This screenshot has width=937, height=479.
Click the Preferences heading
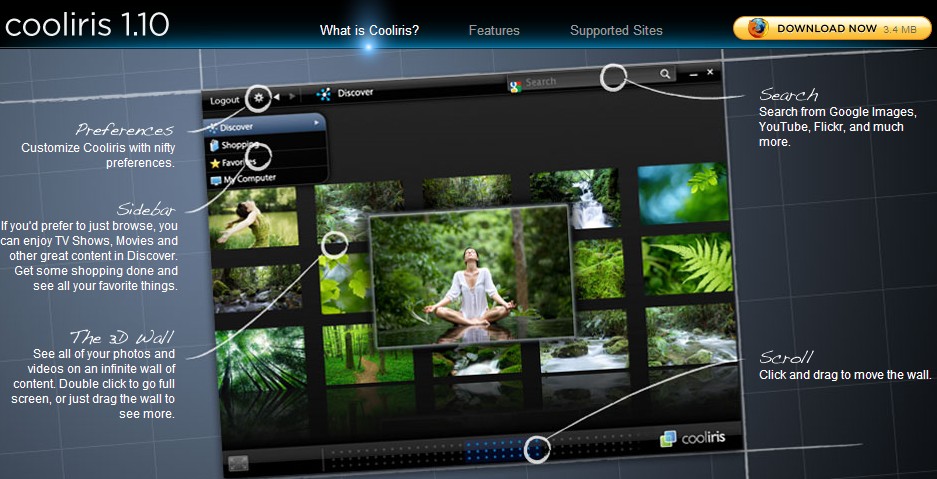125,130
